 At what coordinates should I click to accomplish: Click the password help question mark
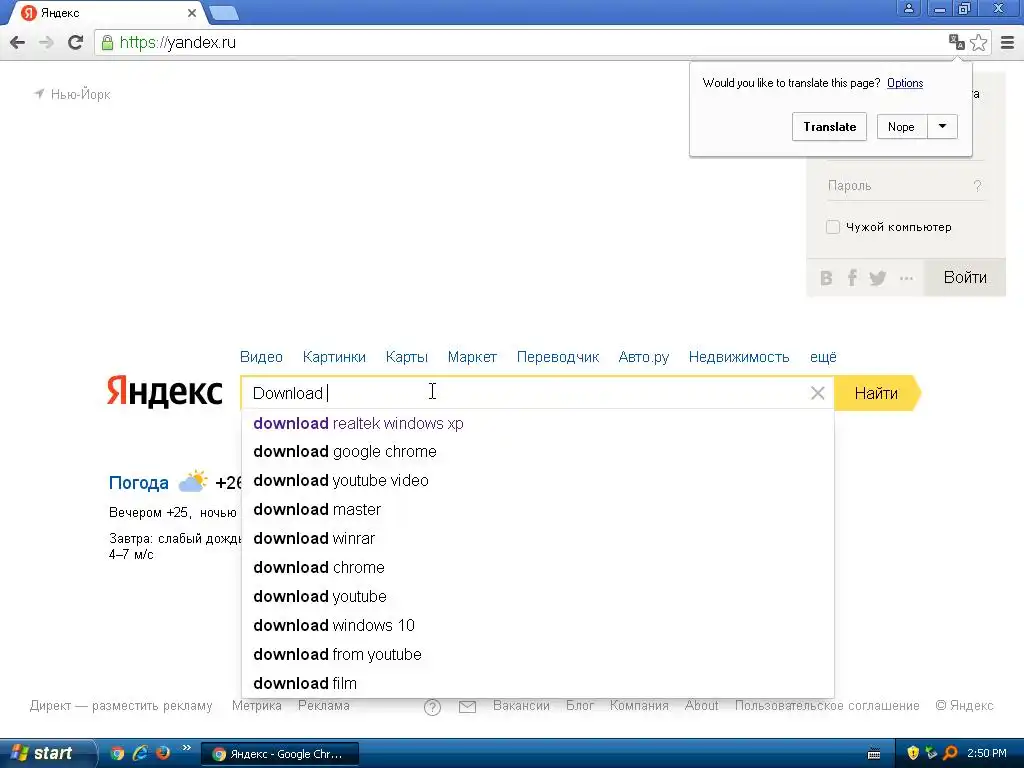[977, 186]
